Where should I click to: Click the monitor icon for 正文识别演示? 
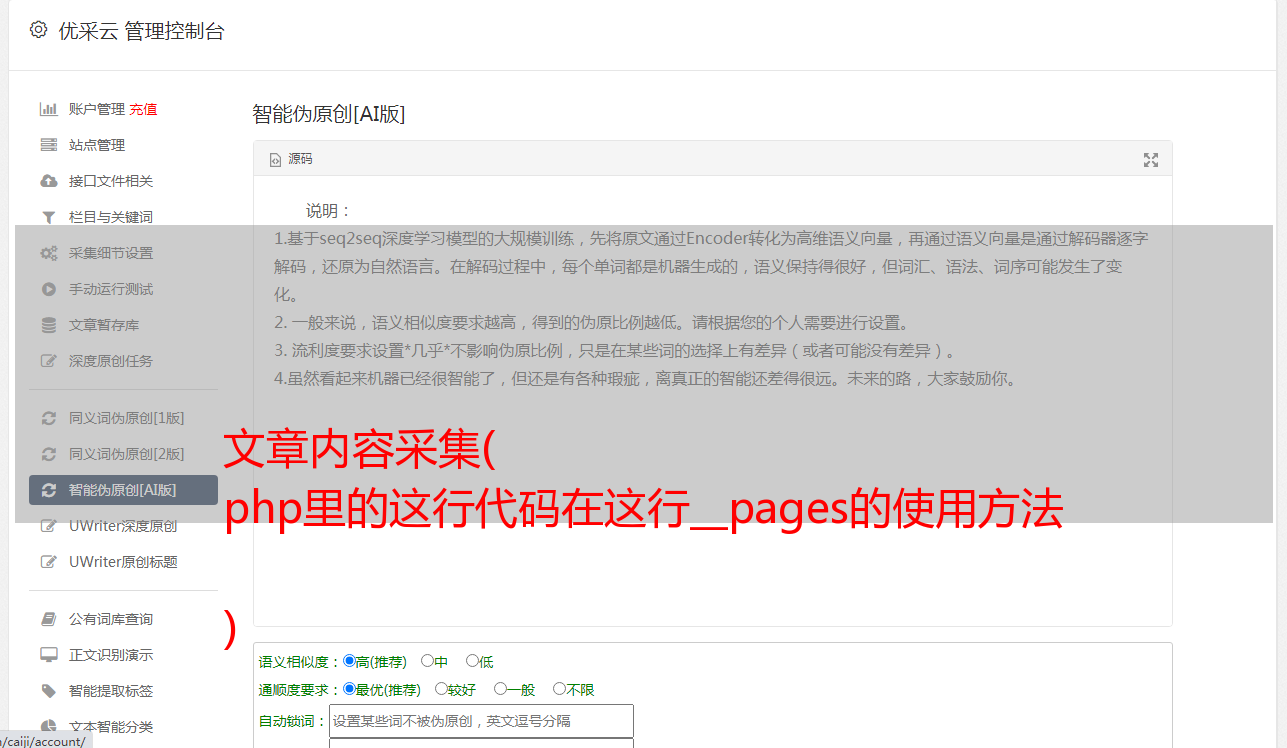point(48,655)
